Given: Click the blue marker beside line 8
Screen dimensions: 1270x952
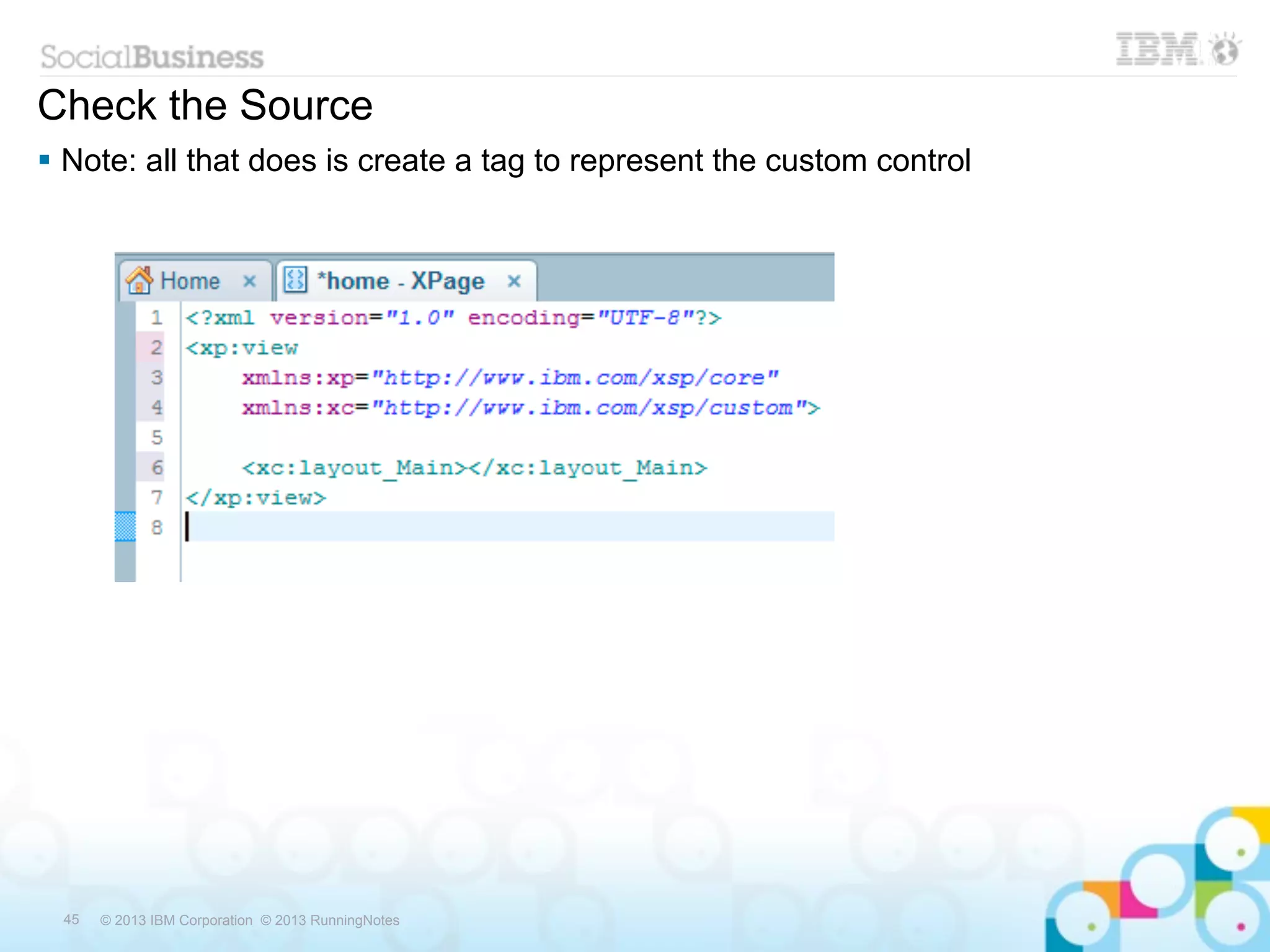Looking at the screenshot, I should click(x=125, y=527).
